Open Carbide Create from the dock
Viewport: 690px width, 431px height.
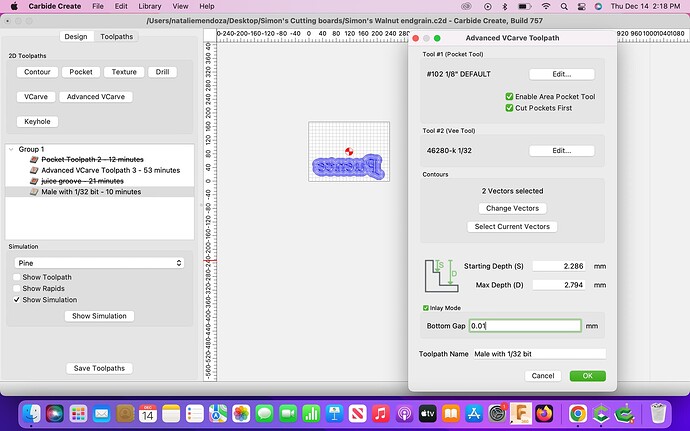coord(601,414)
